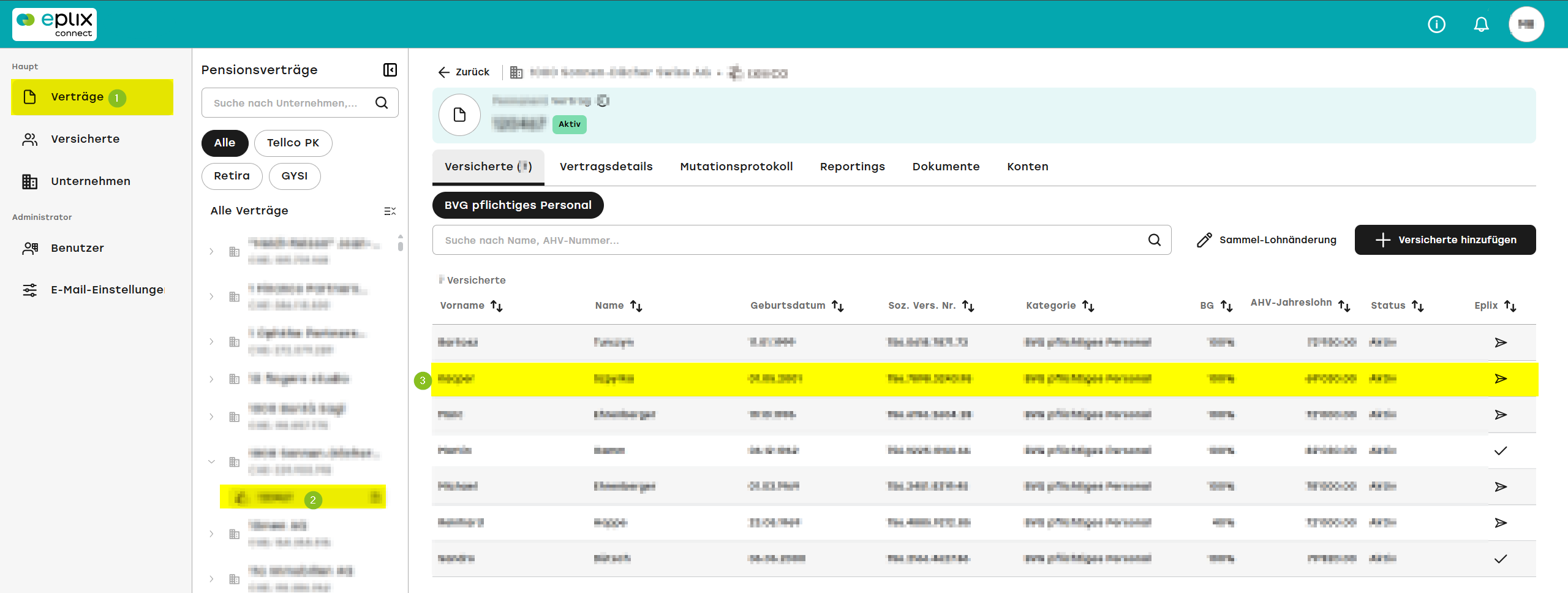Open the user avatar menu
The width and height of the screenshot is (1568, 593).
tap(1526, 25)
